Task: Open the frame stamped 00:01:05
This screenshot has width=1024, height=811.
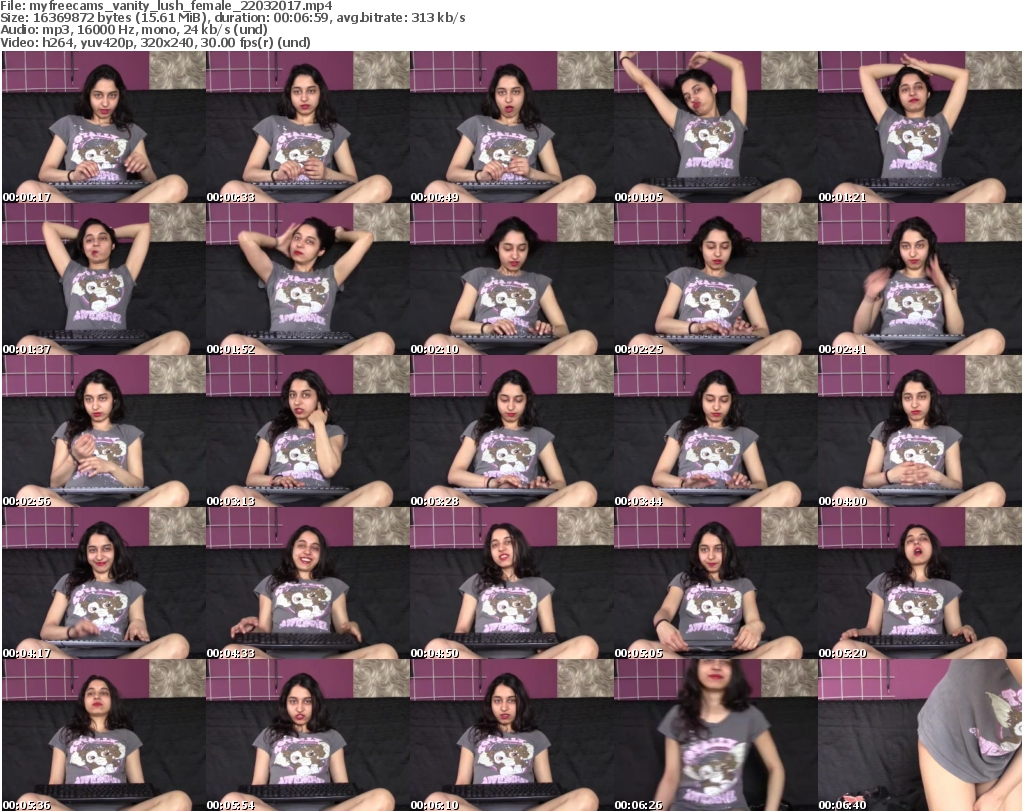Action: click(x=716, y=127)
